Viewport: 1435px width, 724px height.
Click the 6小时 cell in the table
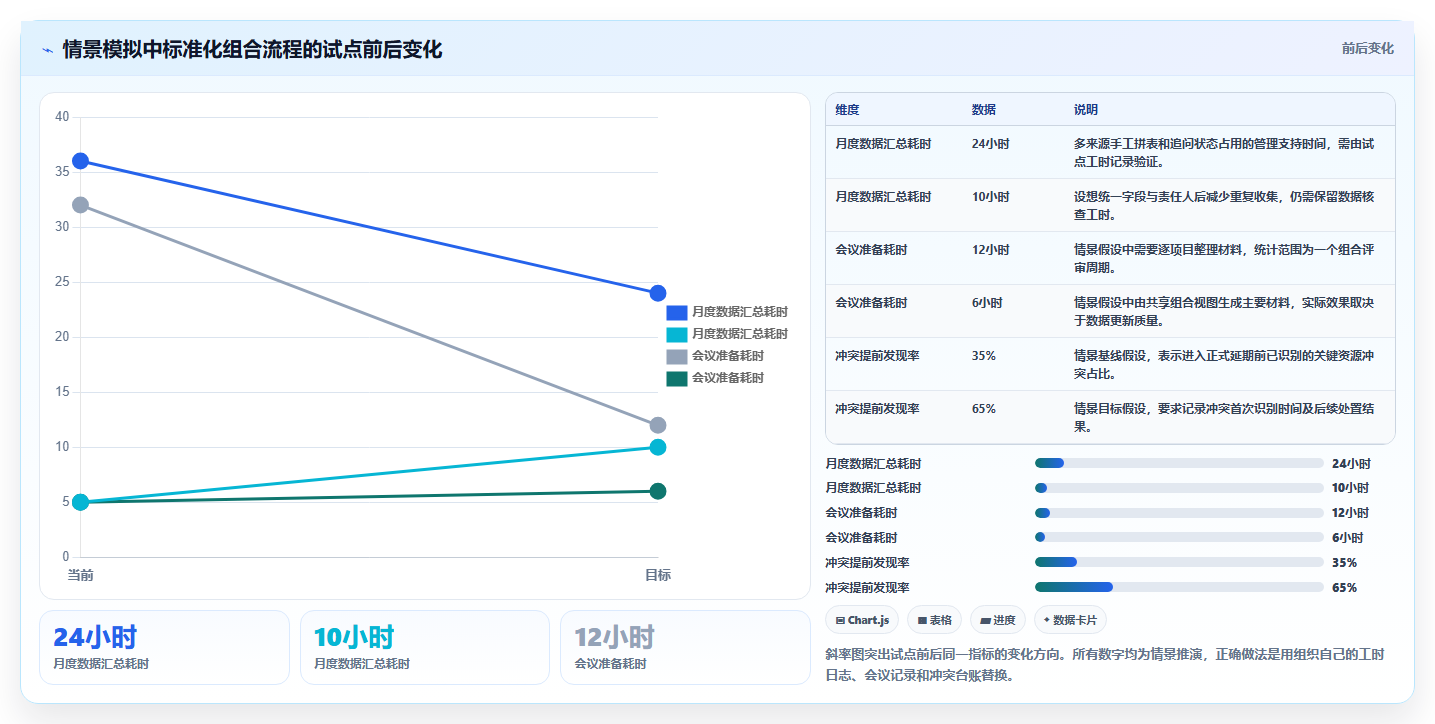pyautogui.click(x=987, y=303)
